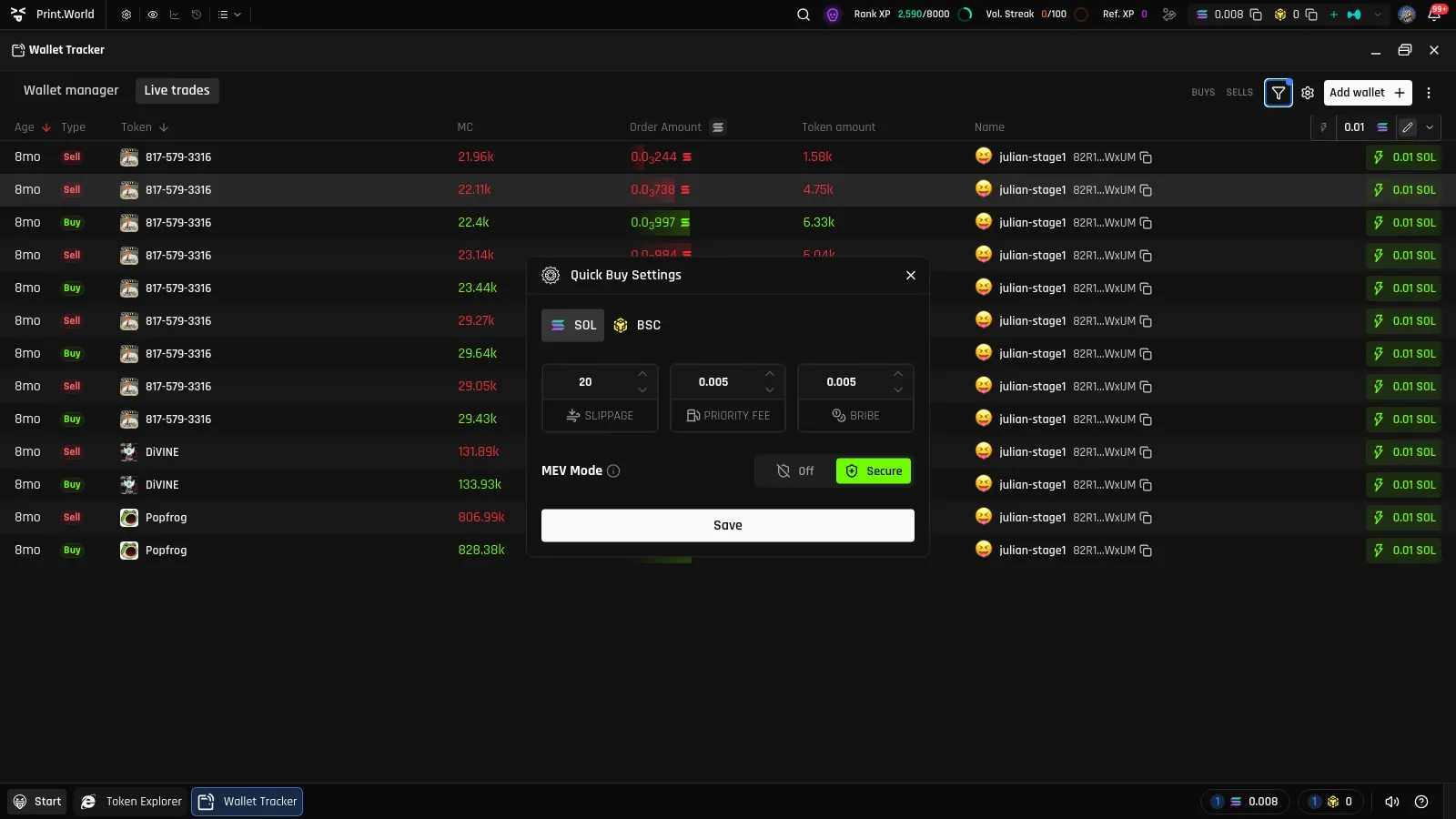Sort by the Token column
1456x819 pixels.
(145, 127)
